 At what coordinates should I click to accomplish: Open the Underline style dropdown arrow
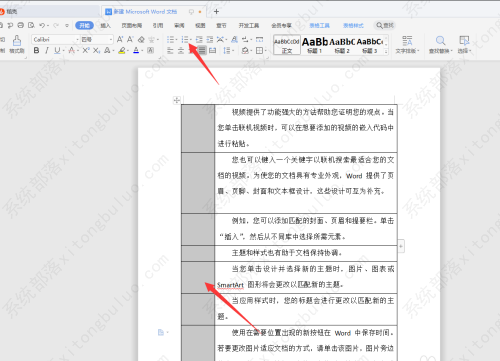pyautogui.click(x=63, y=51)
